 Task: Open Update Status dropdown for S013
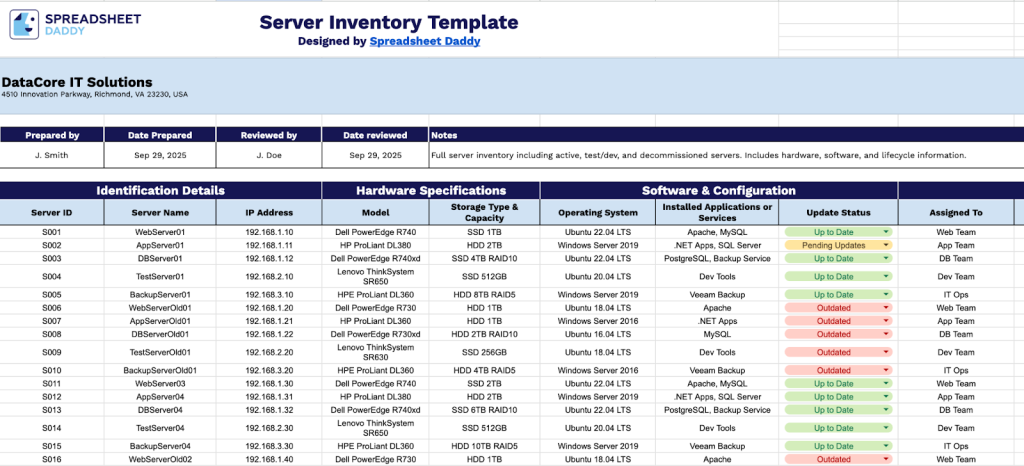(x=886, y=409)
